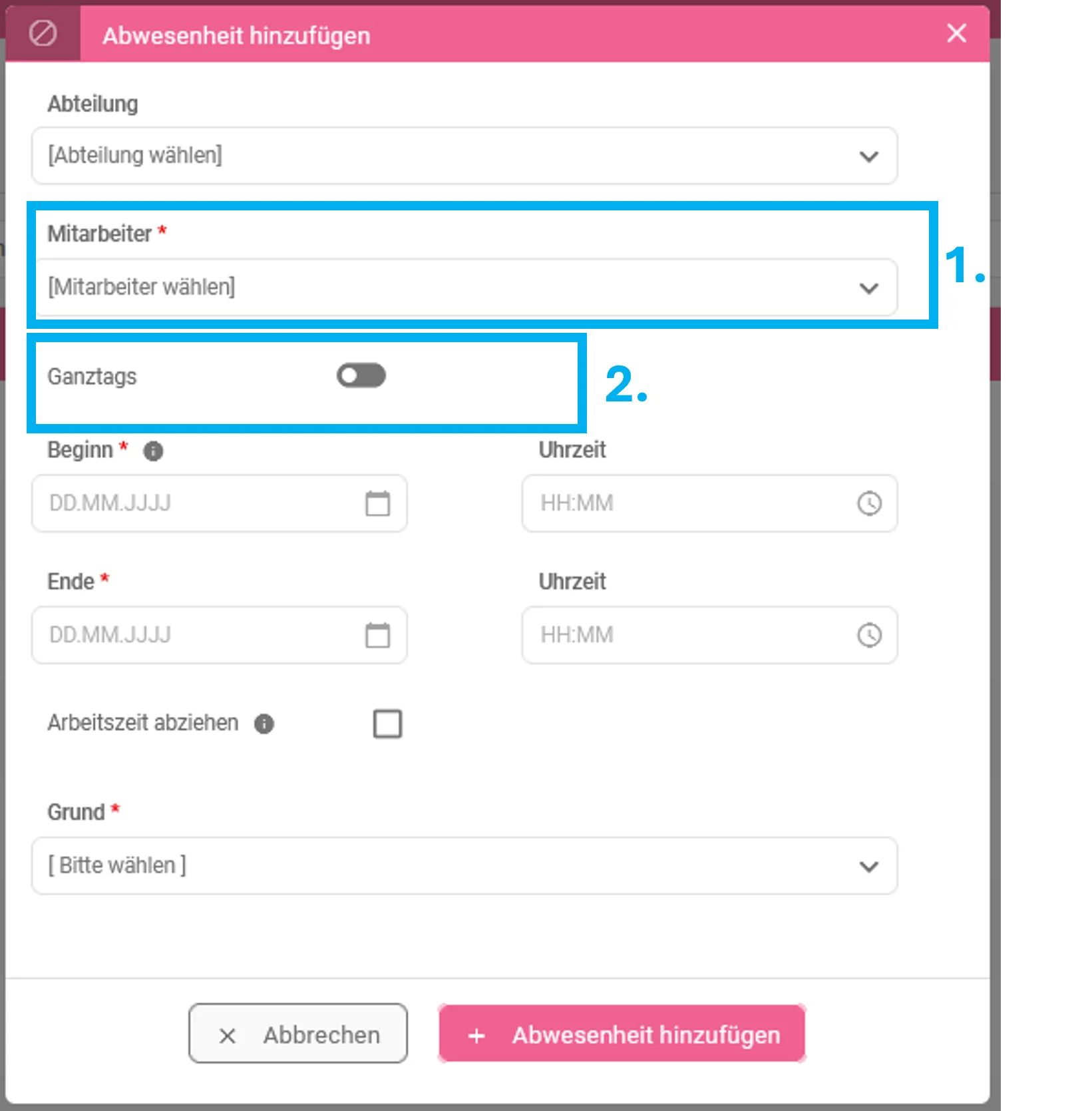Click the X icon on Abbrechen button
The image size is (1092, 1111).
tap(228, 1036)
